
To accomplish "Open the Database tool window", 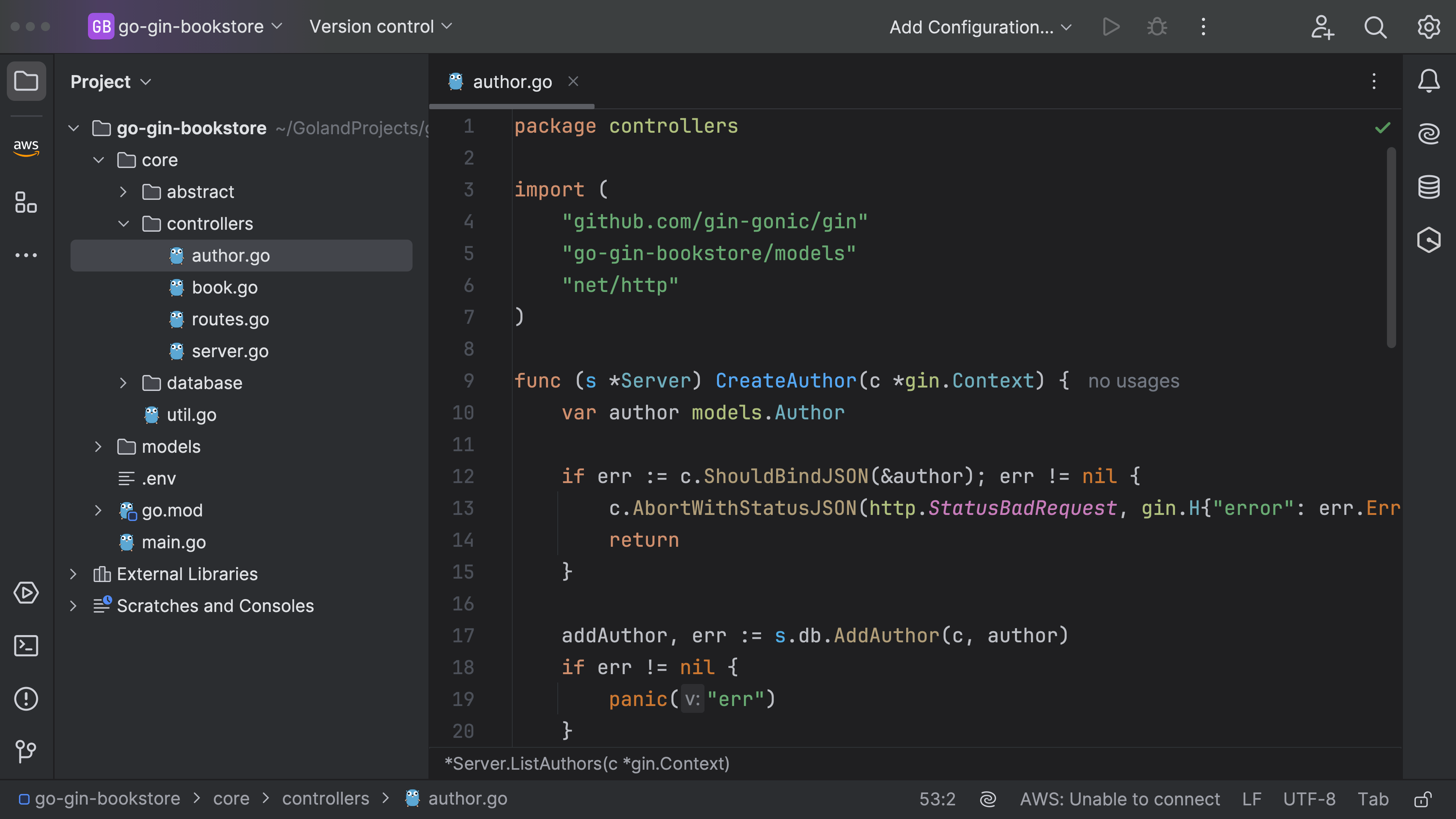I will click(x=1429, y=187).
